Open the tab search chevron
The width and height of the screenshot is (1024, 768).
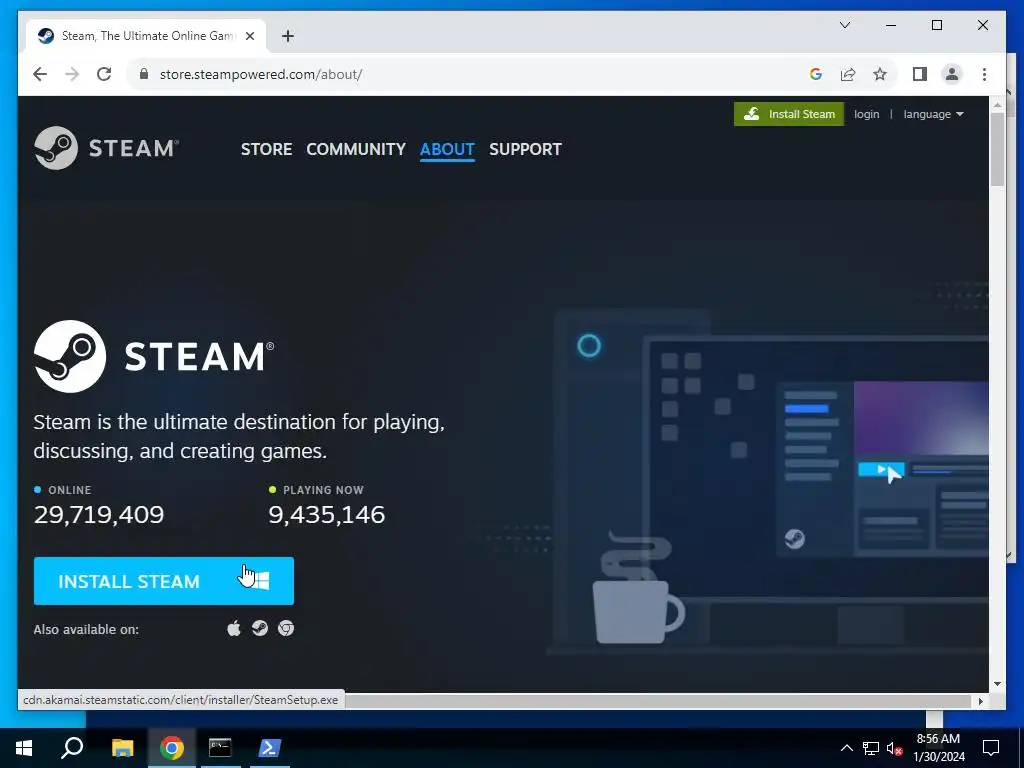click(844, 25)
